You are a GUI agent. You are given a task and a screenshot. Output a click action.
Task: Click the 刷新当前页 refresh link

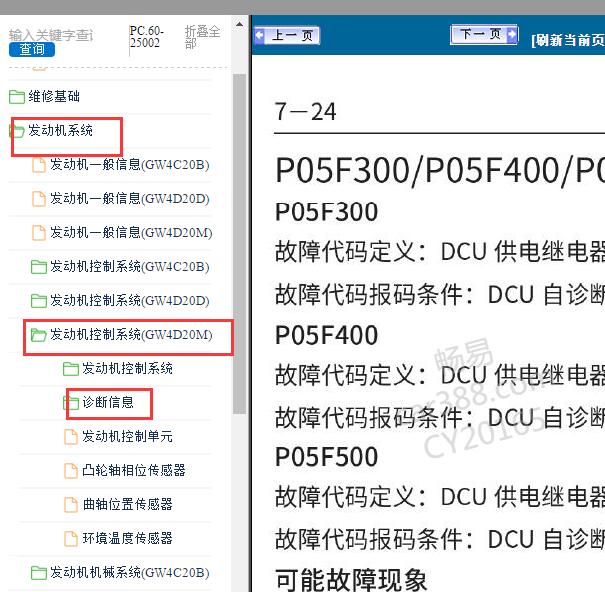[568, 40]
